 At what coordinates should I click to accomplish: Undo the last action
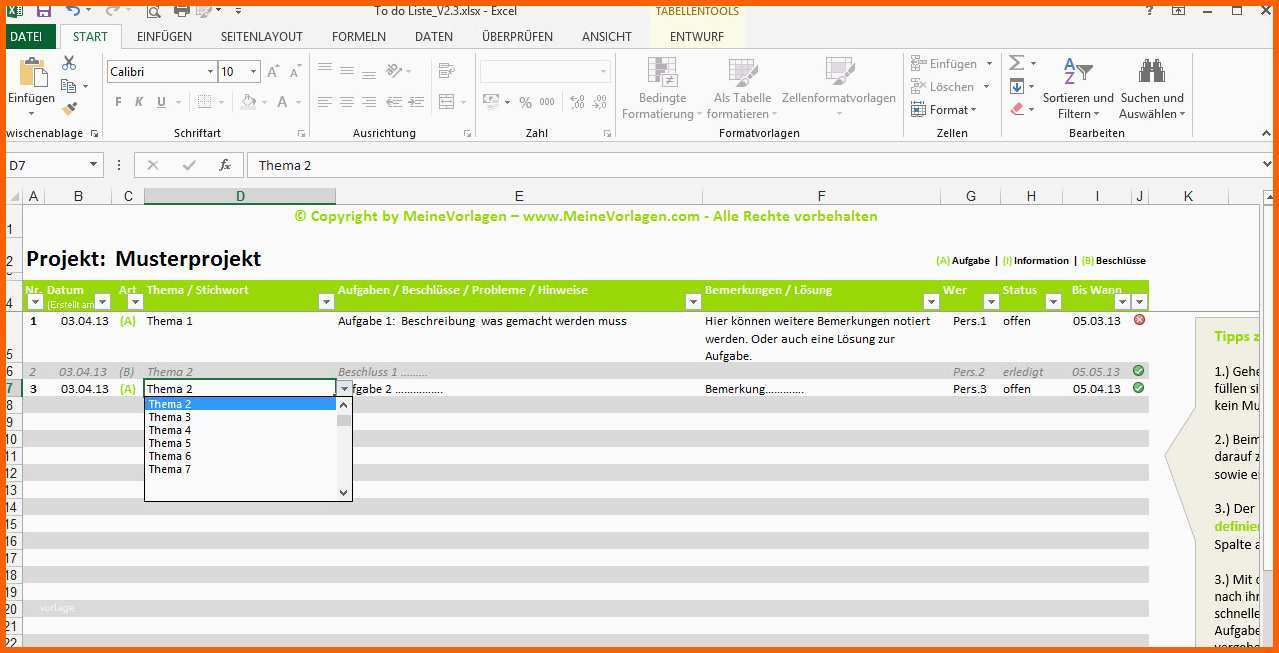pyautogui.click(x=73, y=11)
